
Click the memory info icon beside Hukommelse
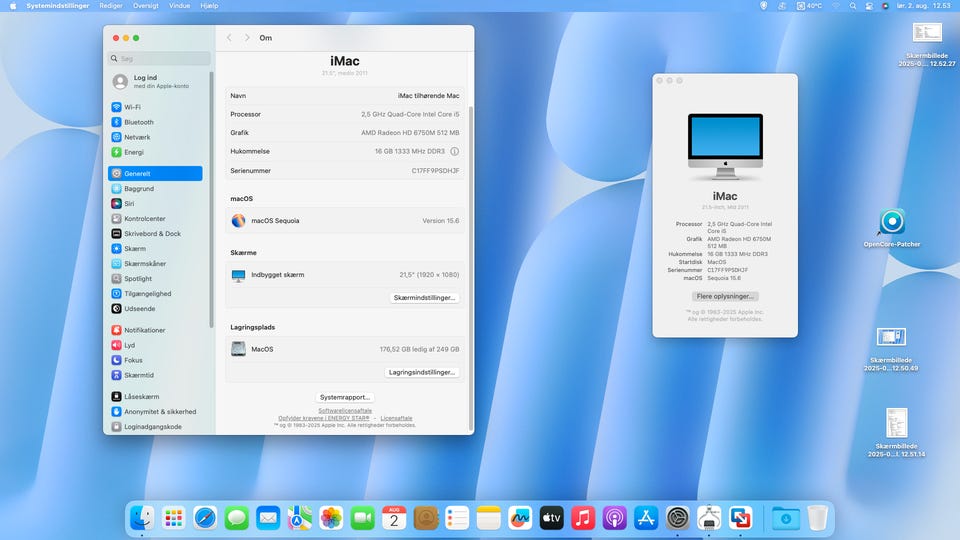454,152
